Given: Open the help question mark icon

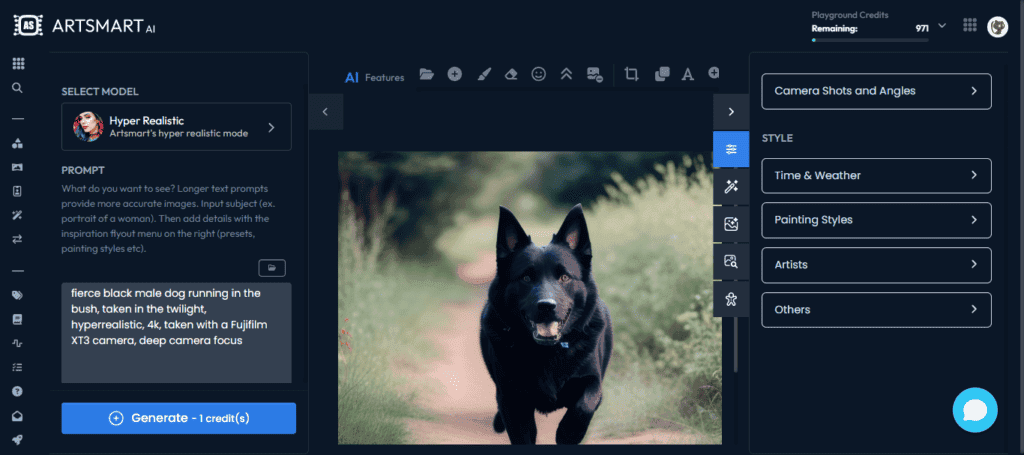Looking at the screenshot, I should click(18, 392).
